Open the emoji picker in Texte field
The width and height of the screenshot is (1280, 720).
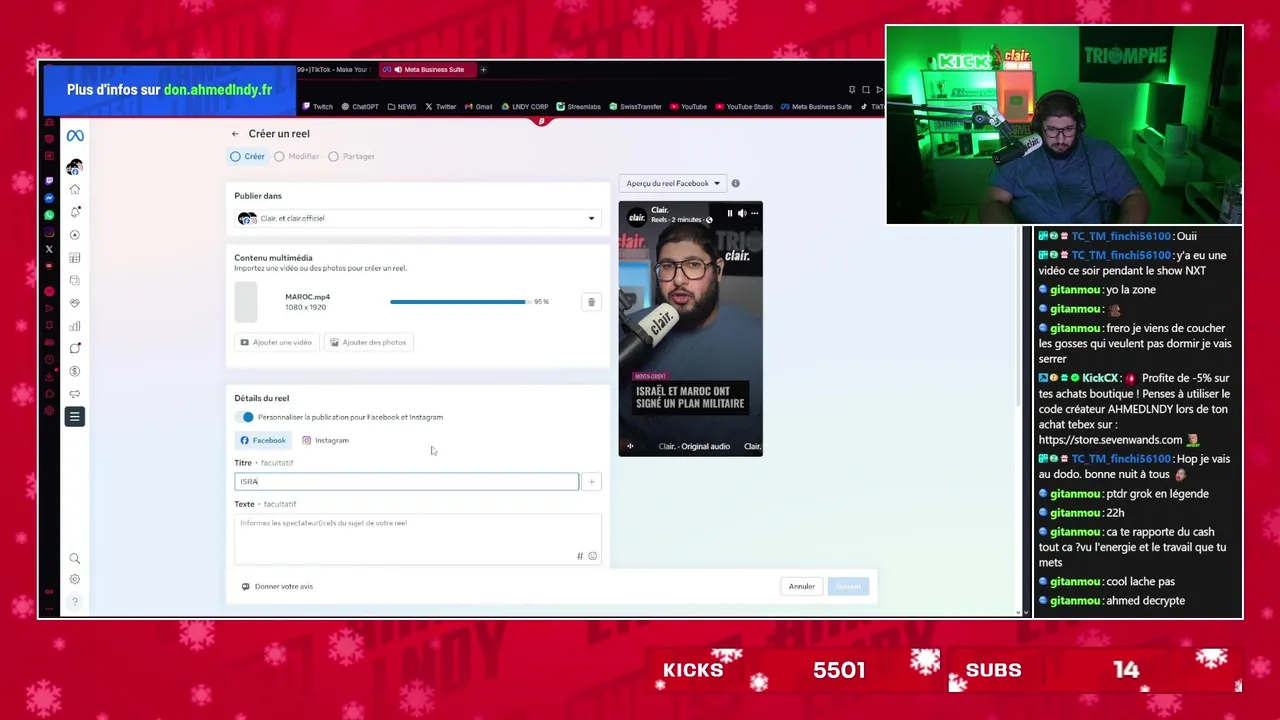593,556
